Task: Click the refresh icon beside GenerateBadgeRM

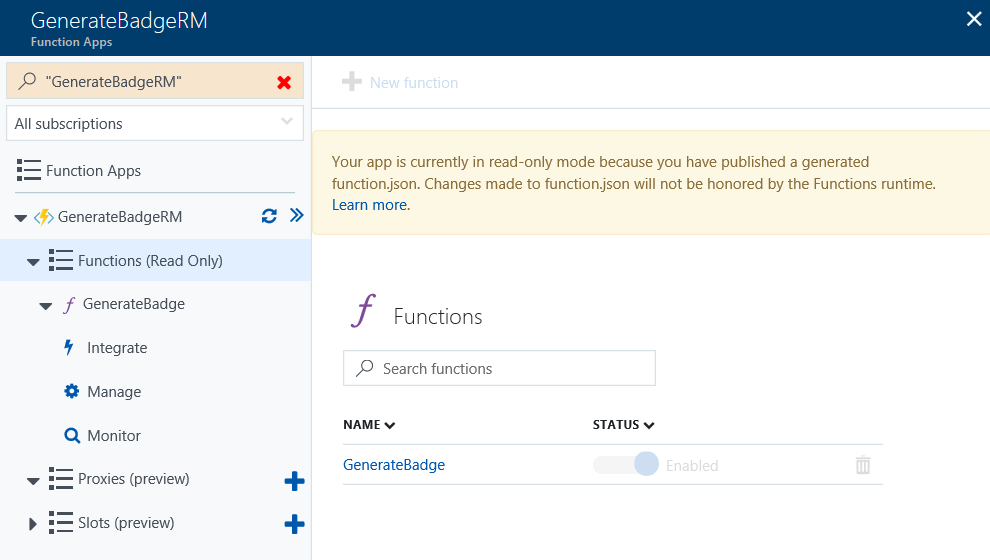Action: (269, 216)
